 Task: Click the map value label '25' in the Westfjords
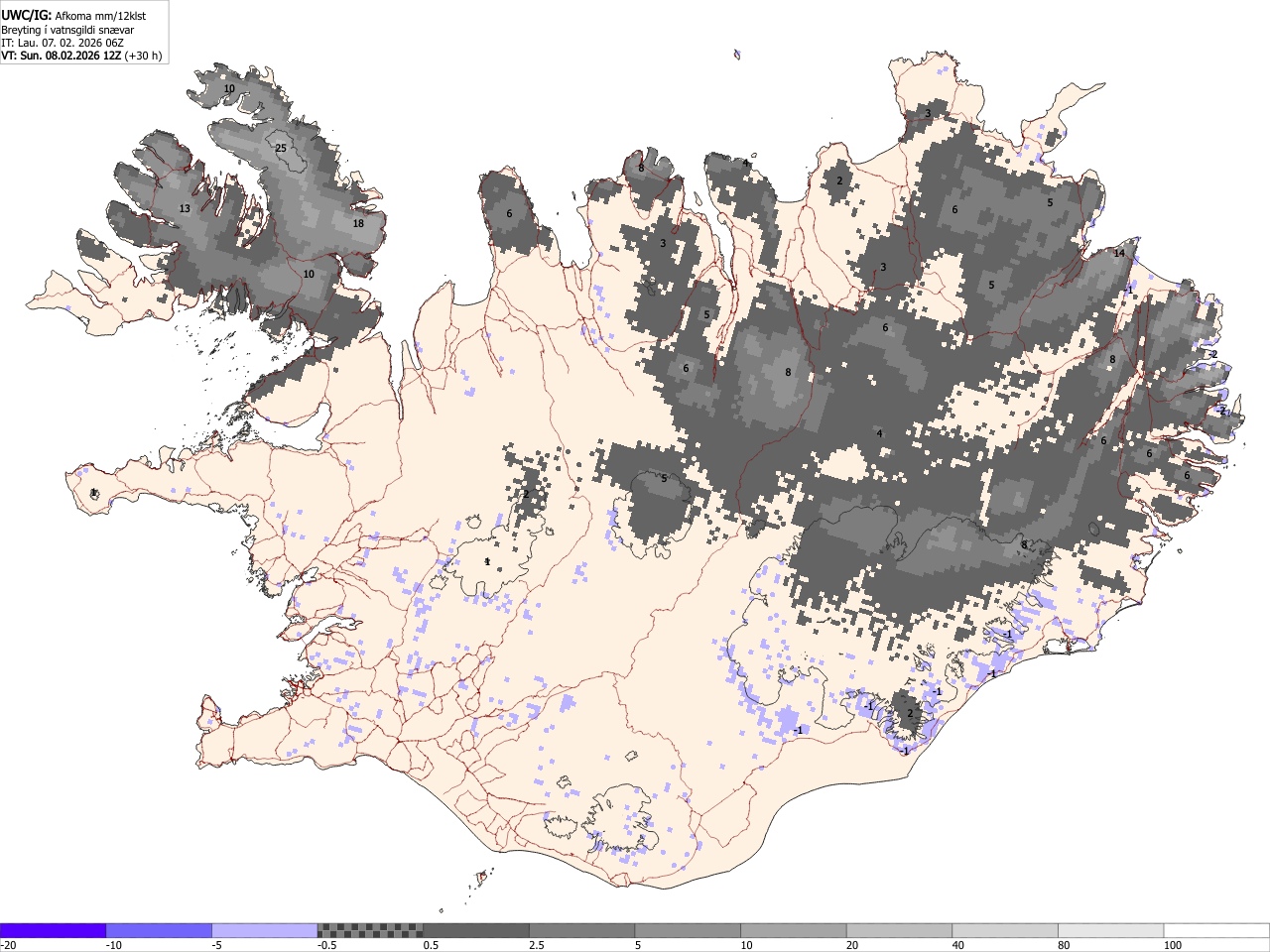click(x=281, y=149)
